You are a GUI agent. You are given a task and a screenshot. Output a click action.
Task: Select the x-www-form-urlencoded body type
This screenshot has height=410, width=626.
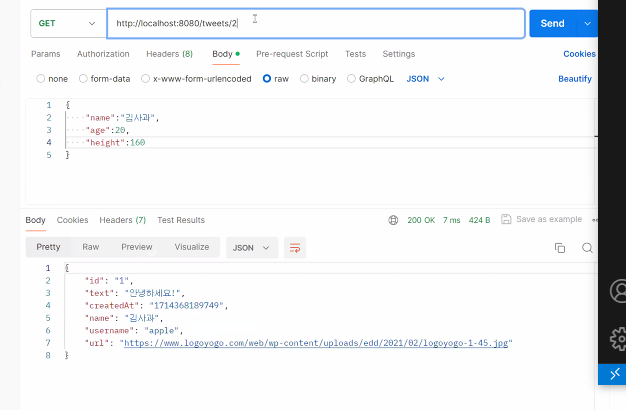pyautogui.click(x=146, y=79)
